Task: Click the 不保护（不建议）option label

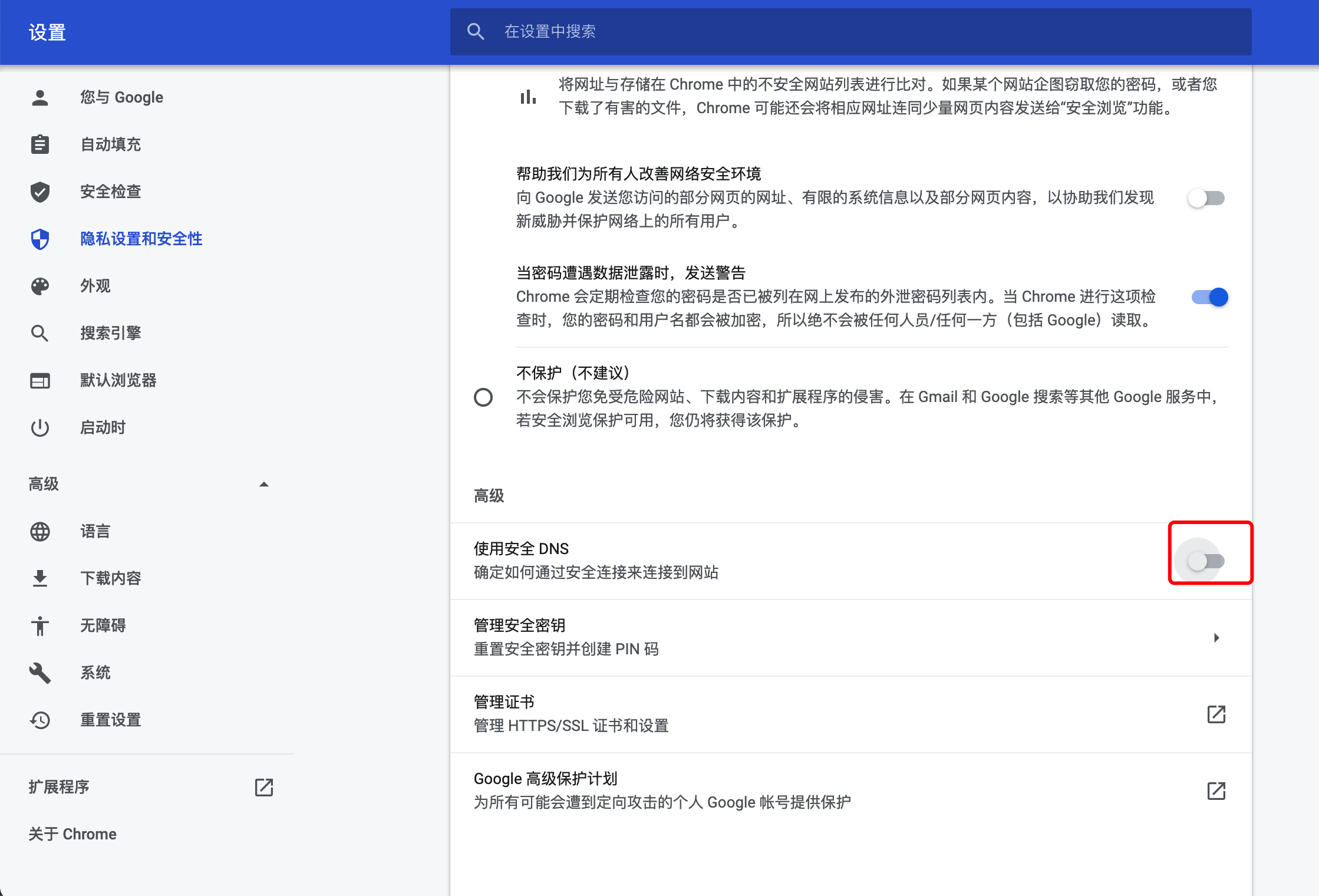Action: click(573, 373)
